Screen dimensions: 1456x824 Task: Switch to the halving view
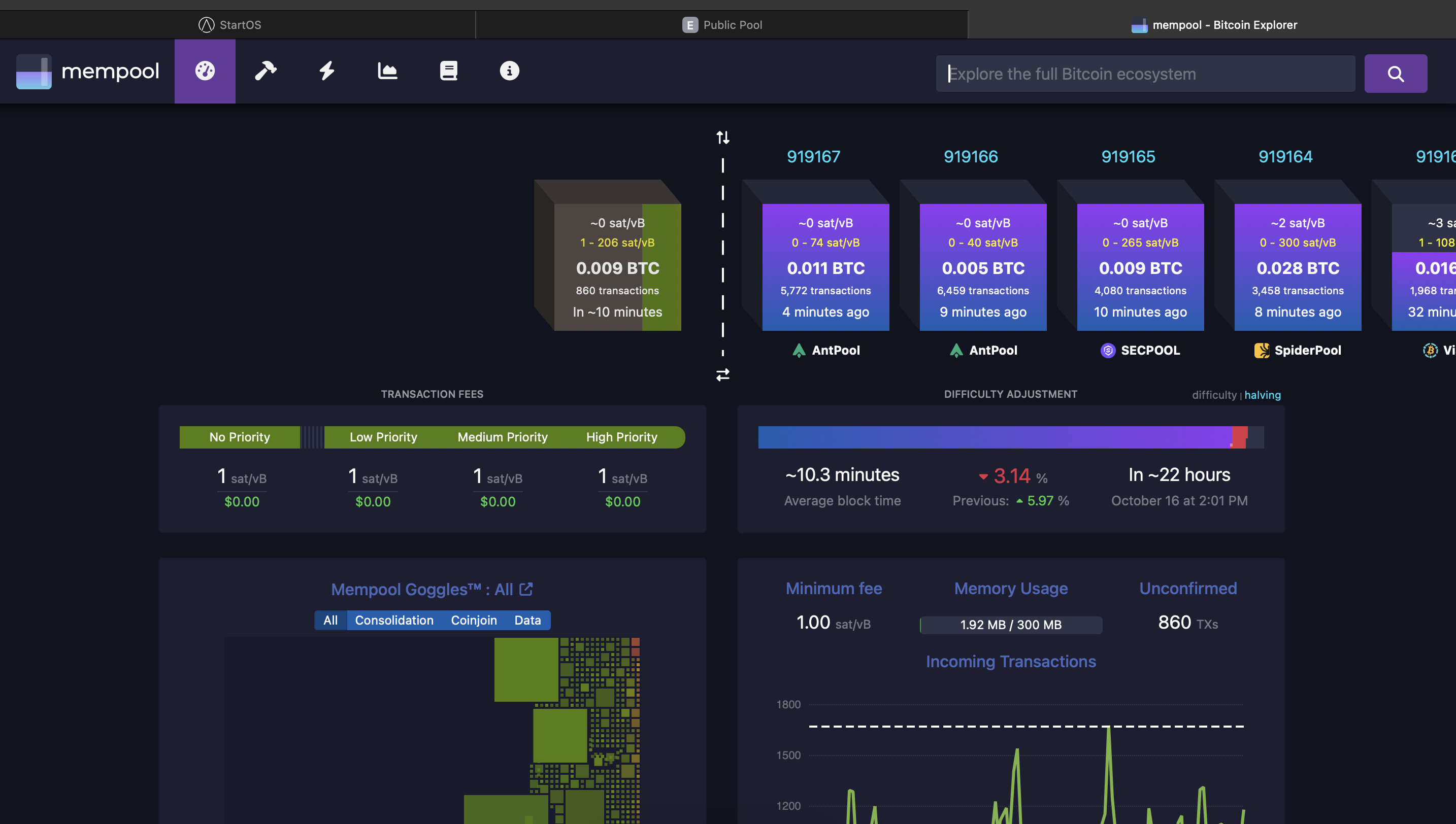tap(1262, 395)
